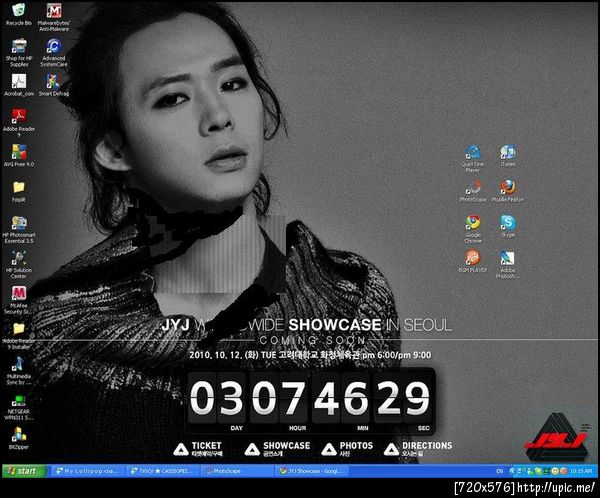Open Adobe Reader 9 shortcut
Screen dimensions: 600x498
pyautogui.click(x=19, y=122)
